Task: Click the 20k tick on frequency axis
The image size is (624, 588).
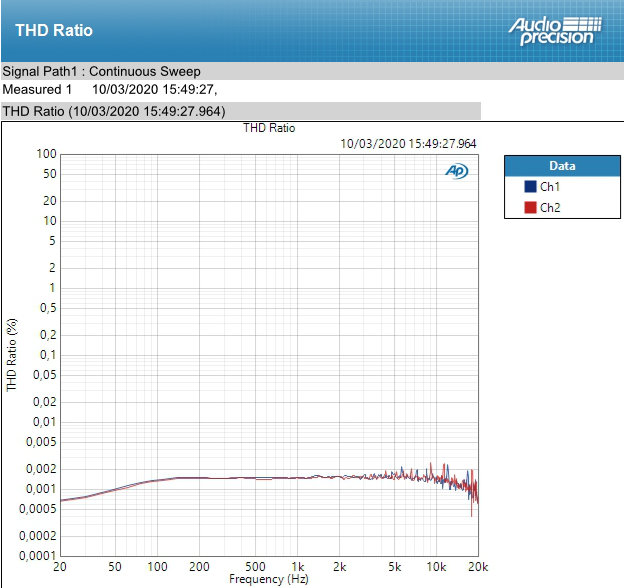Action: pyautogui.click(x=478, y=567)
